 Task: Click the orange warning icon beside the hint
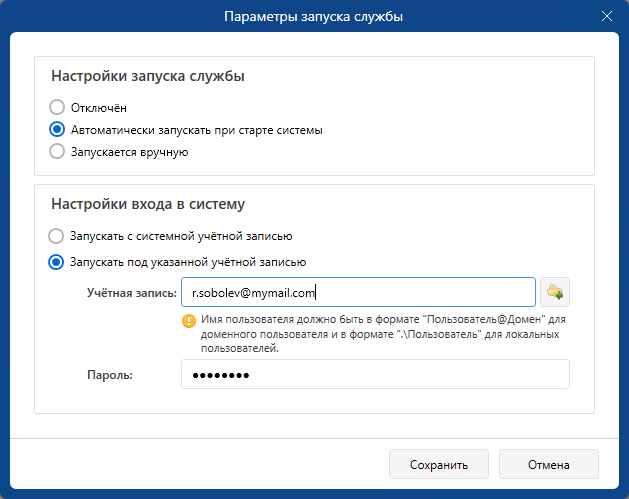click(x=189, y=321)
